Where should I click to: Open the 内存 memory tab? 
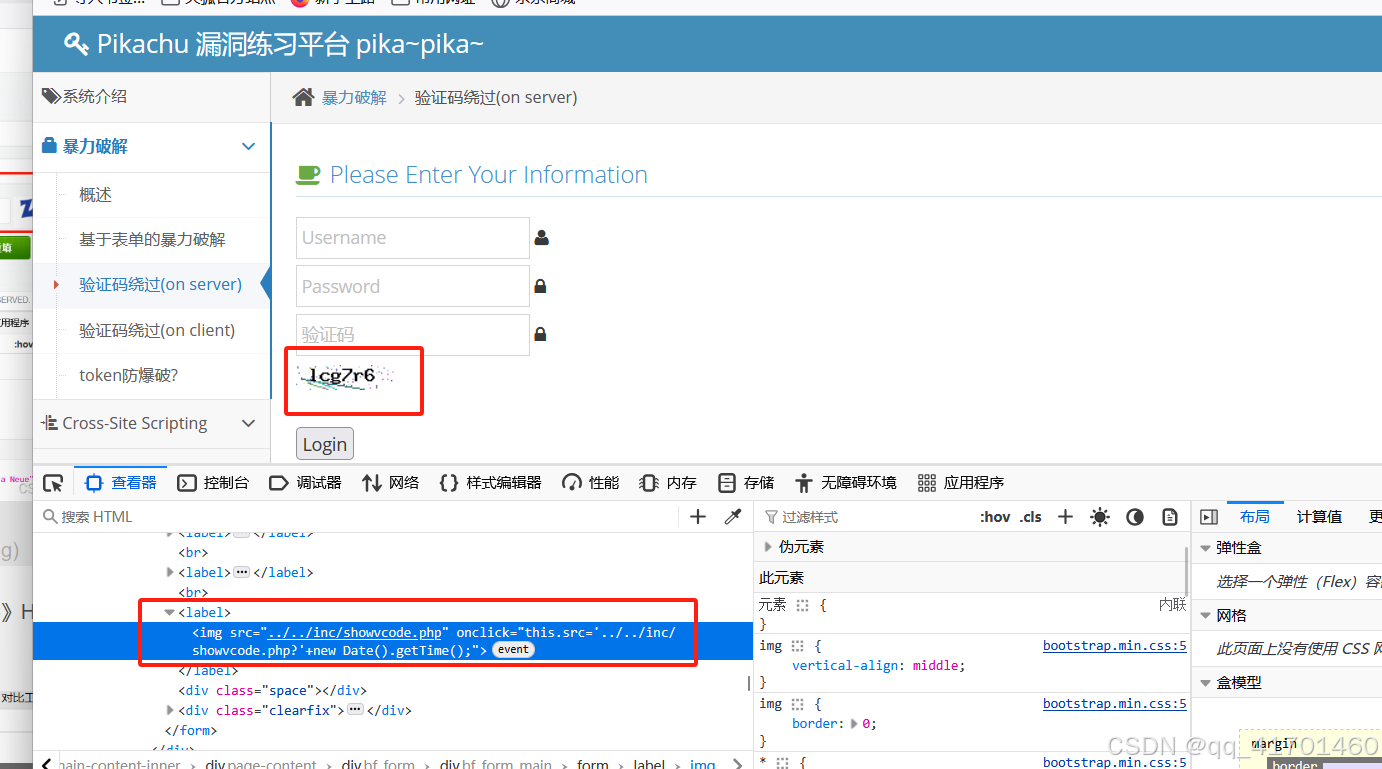point(668,483)
